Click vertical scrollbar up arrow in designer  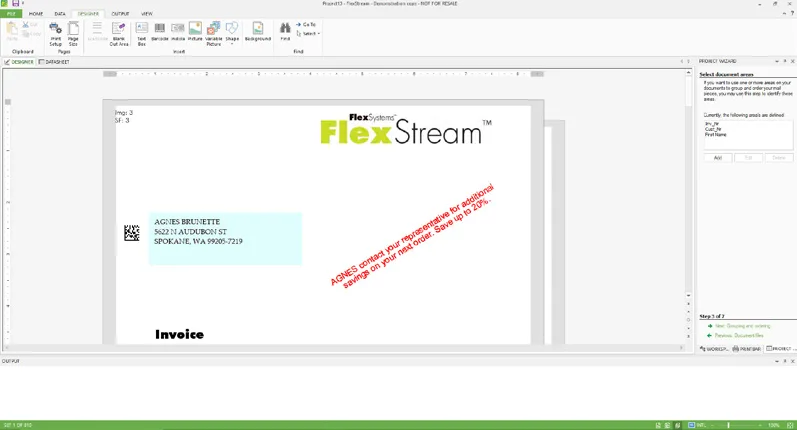(689, 73)
